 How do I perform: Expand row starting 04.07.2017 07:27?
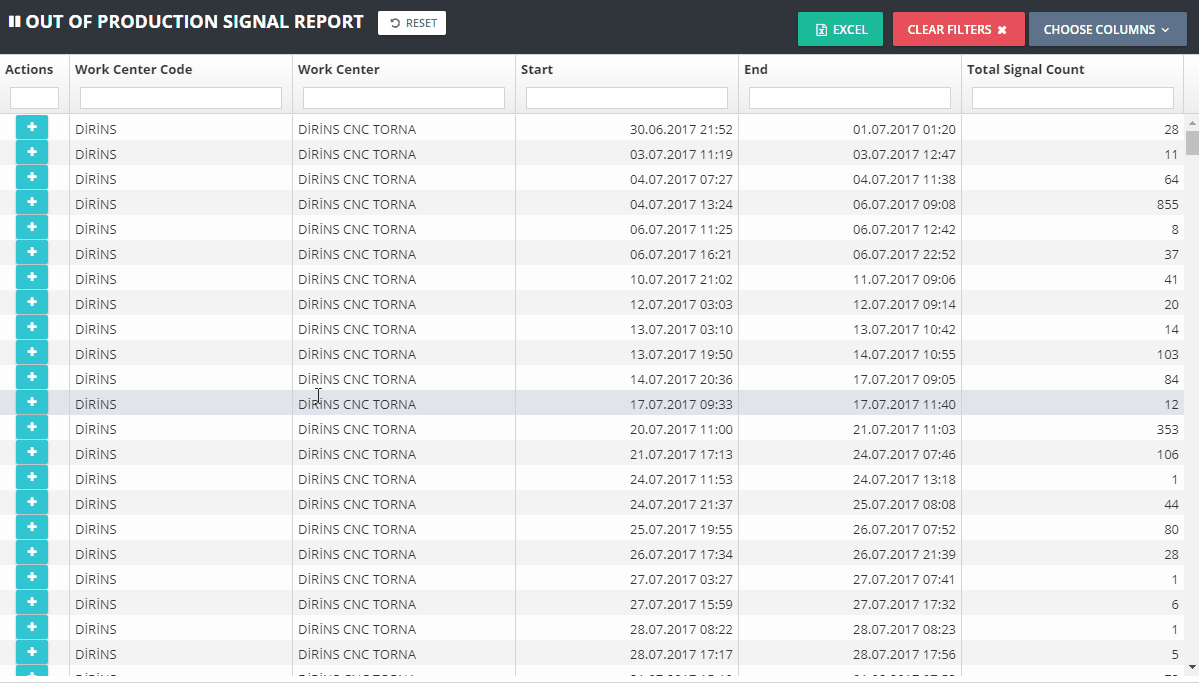(32, 177)
